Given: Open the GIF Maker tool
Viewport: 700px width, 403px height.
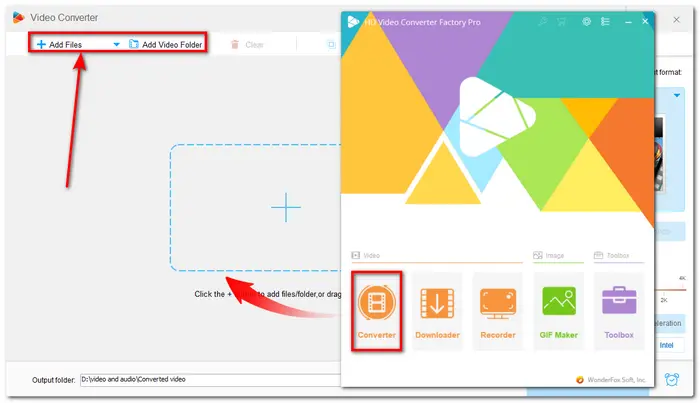Looking at the screenshot, I should pyautogui.click(x=558, y=311).
